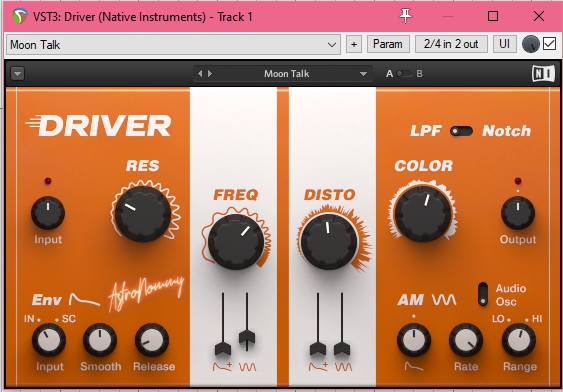Switch the A/B comparison toggle
The image size is (563, 392).
(405, 74)
